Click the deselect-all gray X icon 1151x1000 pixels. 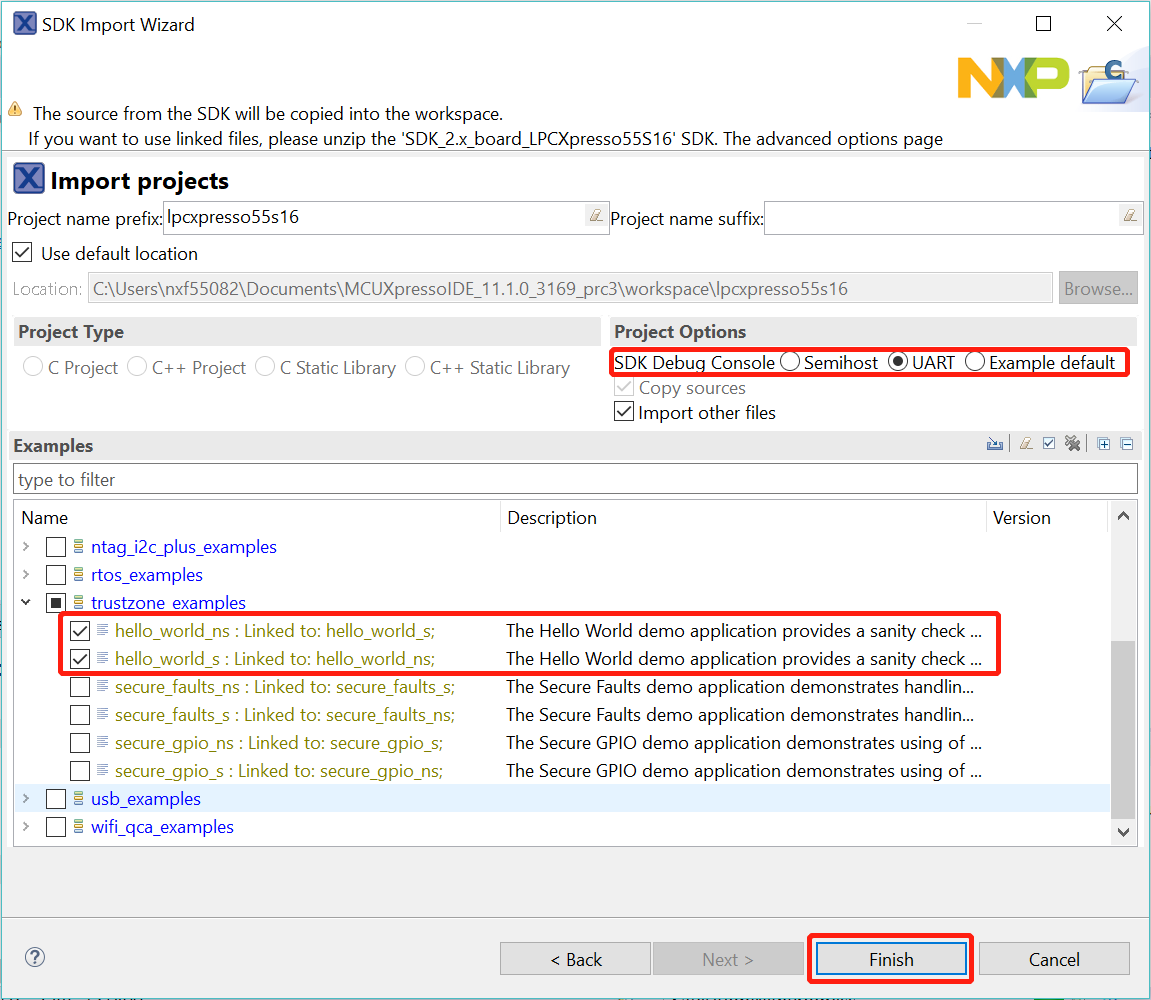[1073, 444]
